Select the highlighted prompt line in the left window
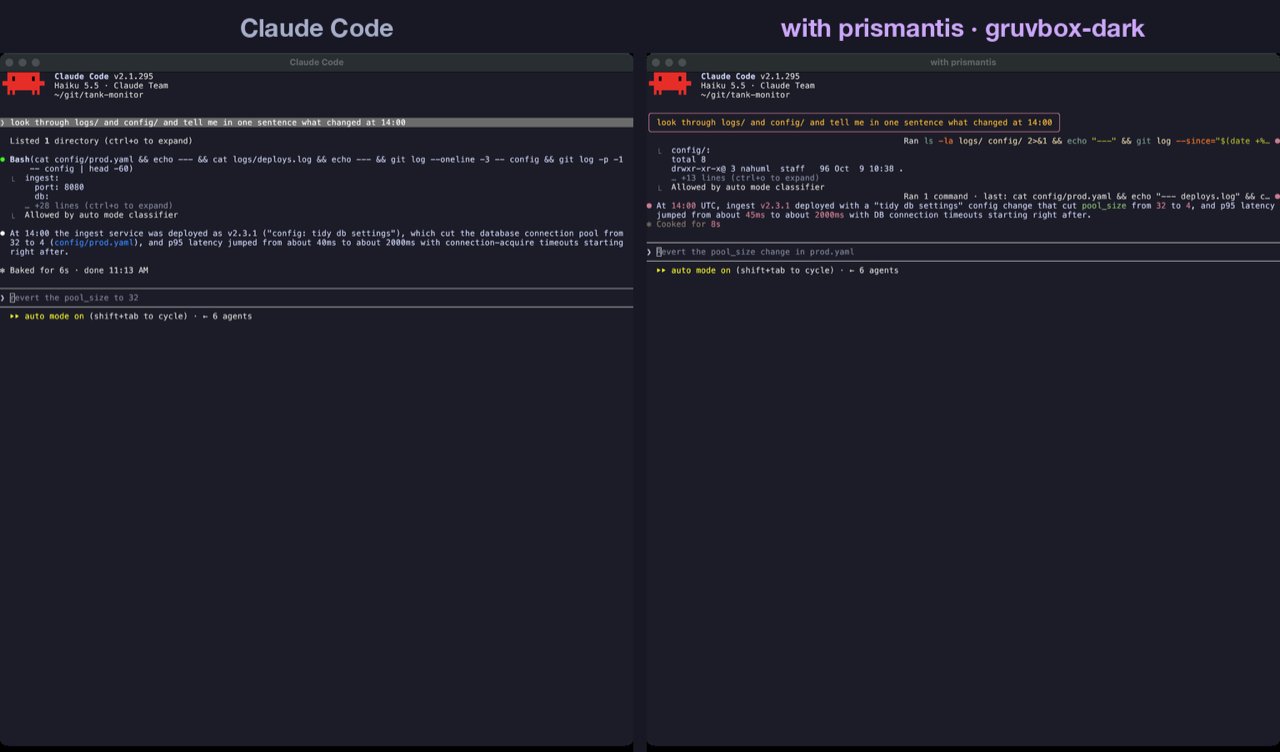1280x752 pixels. (316, 122)
